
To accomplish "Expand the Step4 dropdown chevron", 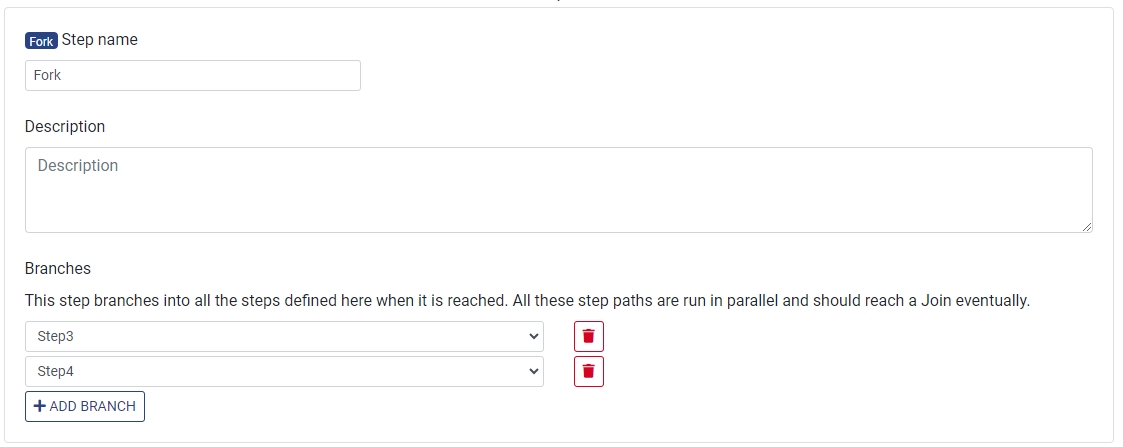I will (x=532, y=371).
